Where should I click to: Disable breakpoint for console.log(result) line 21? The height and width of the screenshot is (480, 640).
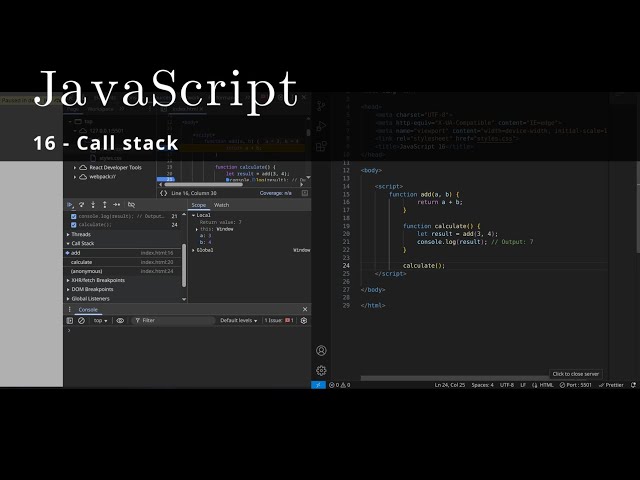[73, 216]
